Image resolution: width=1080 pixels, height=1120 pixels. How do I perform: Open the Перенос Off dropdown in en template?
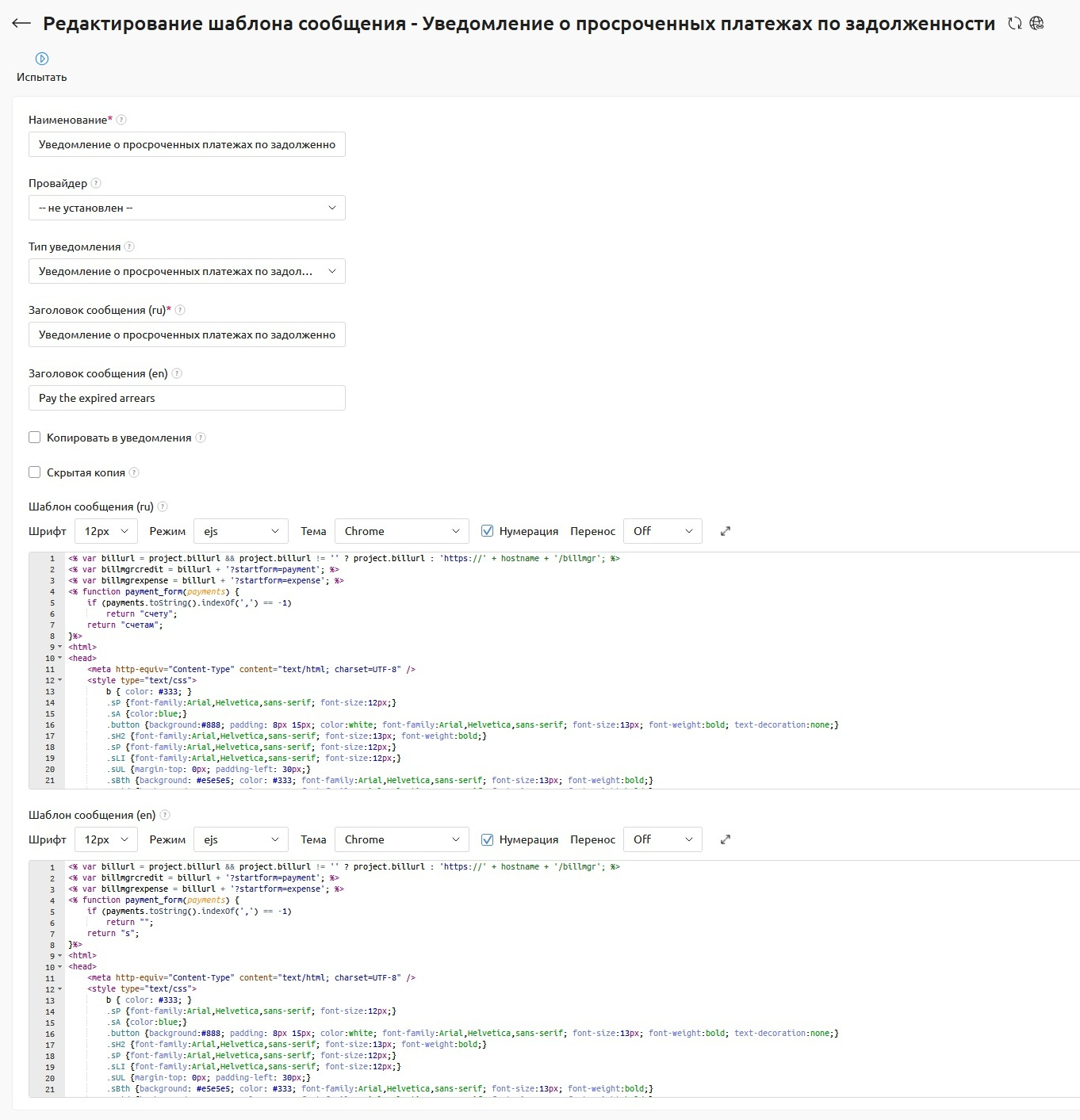click(663, 839)
